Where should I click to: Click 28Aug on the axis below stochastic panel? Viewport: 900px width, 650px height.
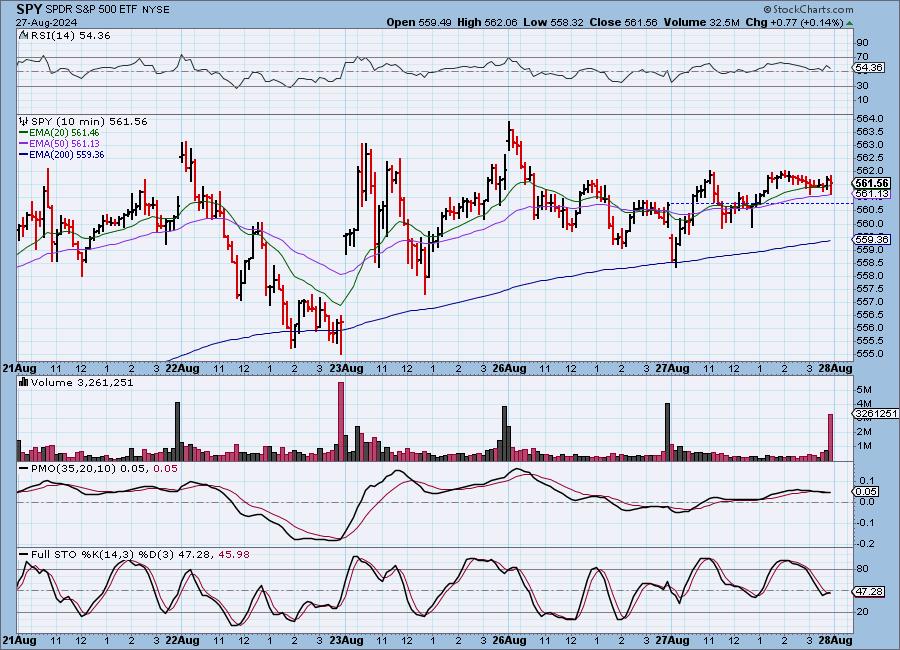(835, 640)
